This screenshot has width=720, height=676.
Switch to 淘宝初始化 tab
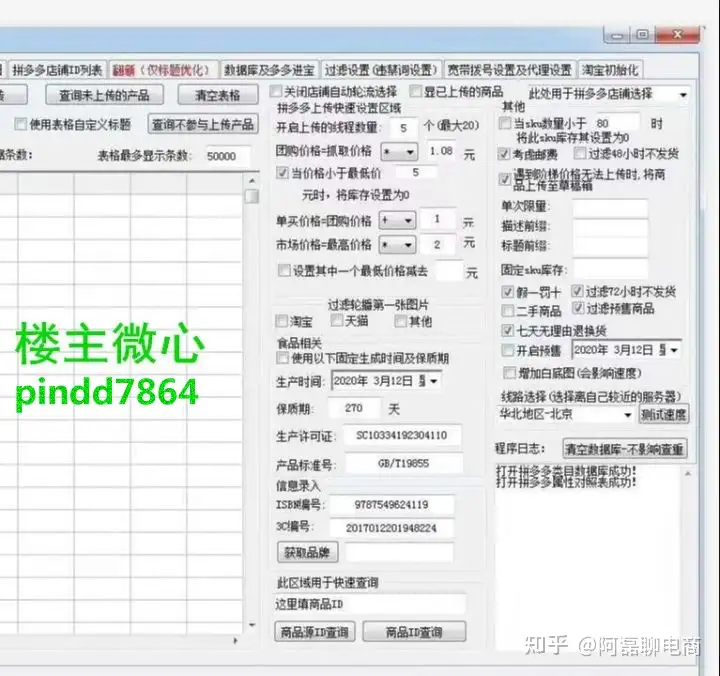[x=610, y=70]
